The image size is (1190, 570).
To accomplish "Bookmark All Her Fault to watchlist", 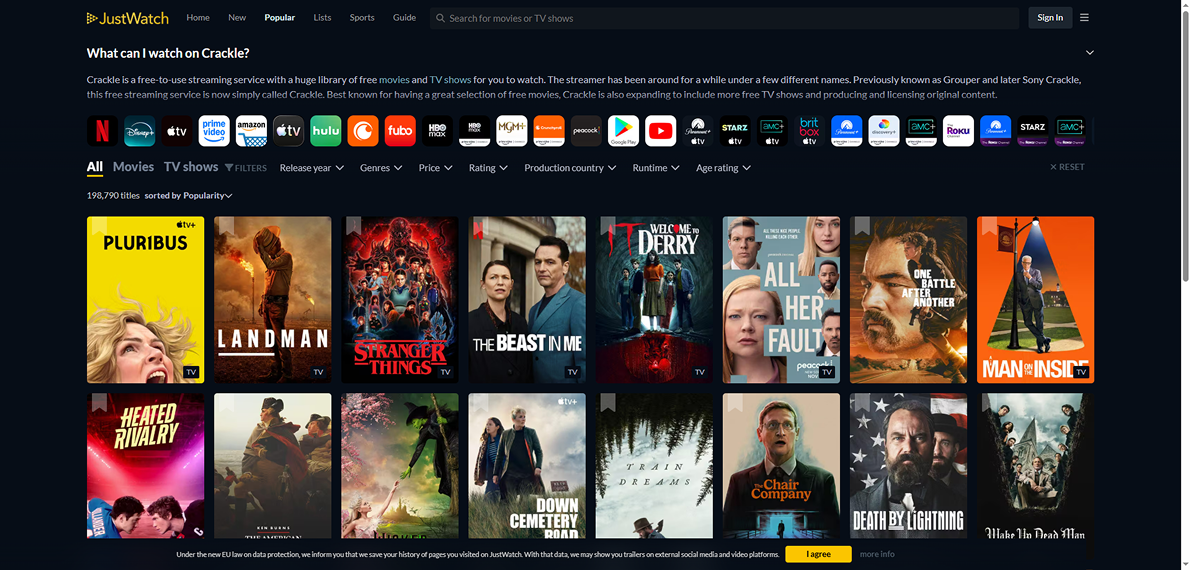I will [735, 225].
